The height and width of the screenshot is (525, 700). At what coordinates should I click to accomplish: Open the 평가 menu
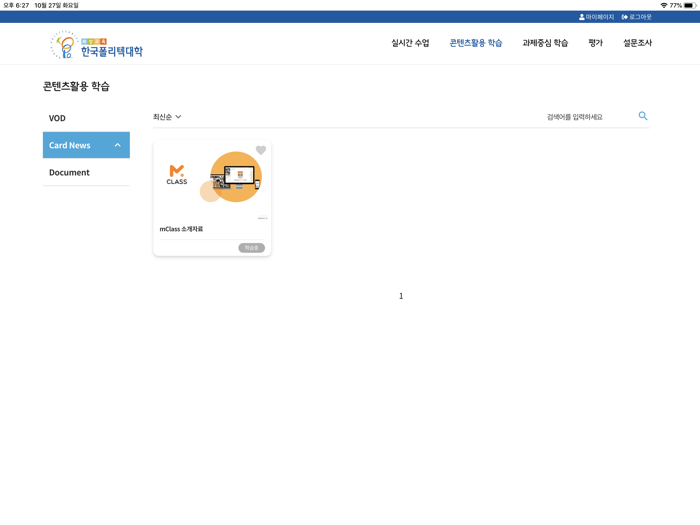596,43
